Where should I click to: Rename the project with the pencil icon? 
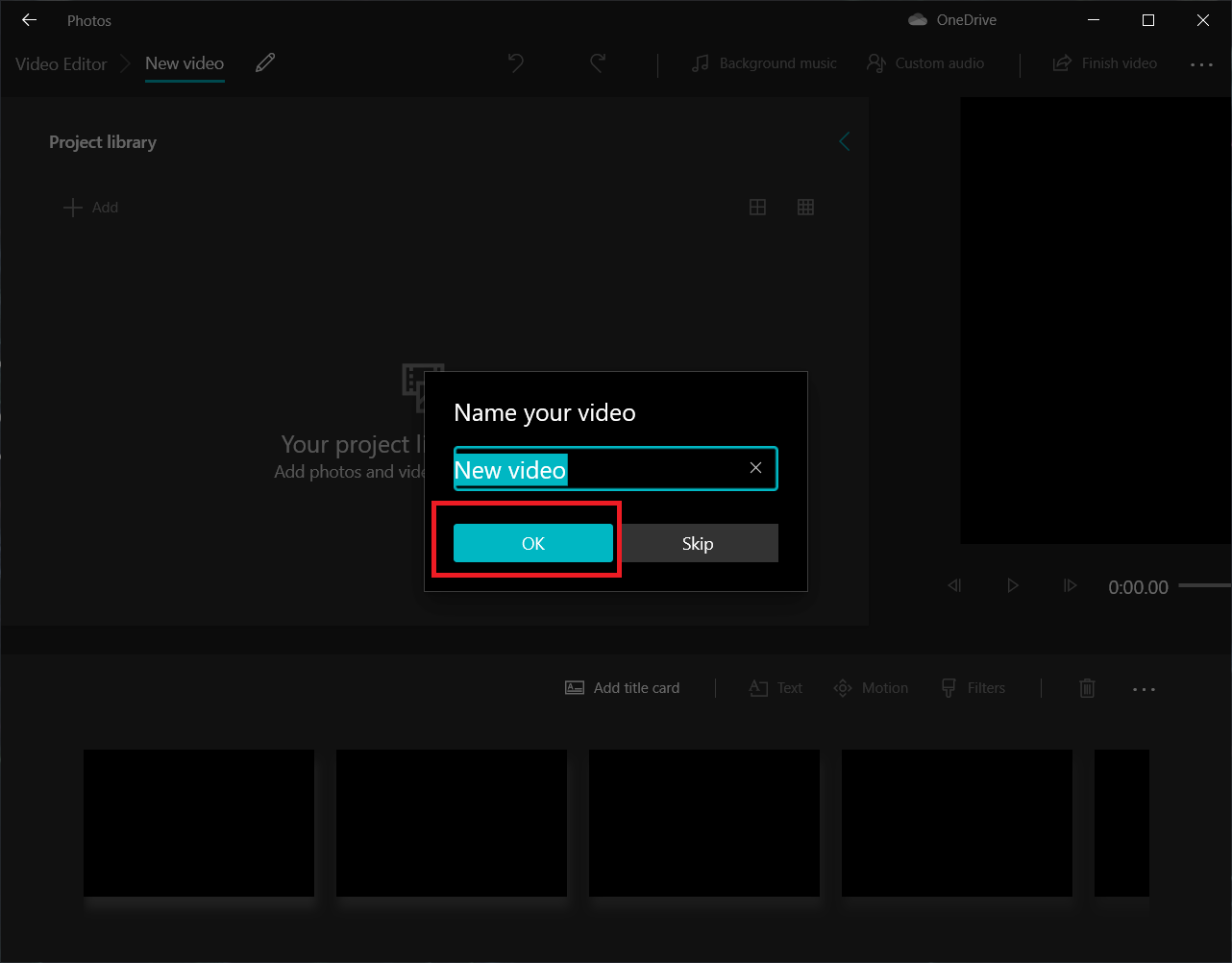[x=265, y=62]
